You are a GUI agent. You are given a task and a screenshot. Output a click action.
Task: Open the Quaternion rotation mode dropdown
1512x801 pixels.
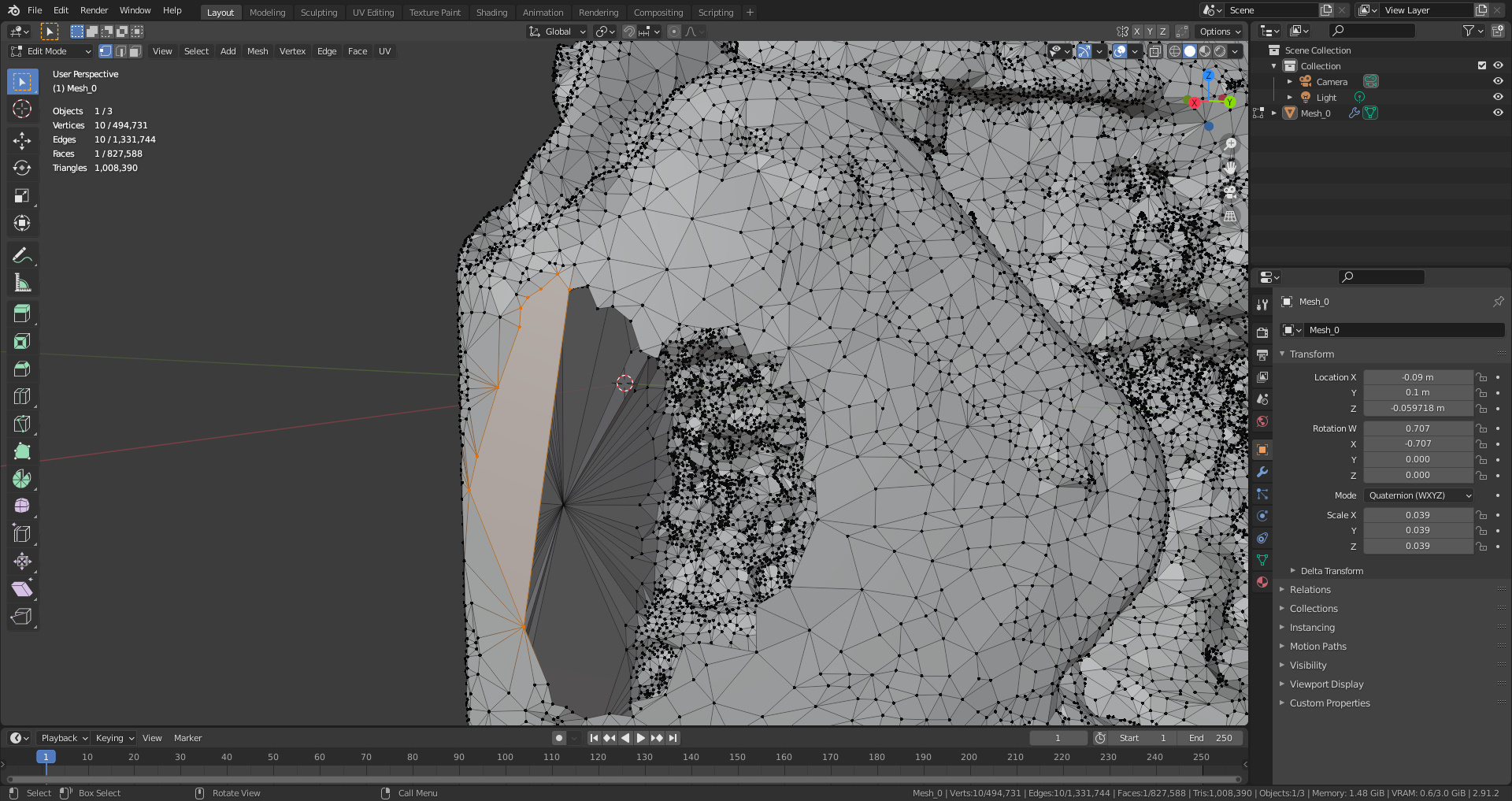1418,495
